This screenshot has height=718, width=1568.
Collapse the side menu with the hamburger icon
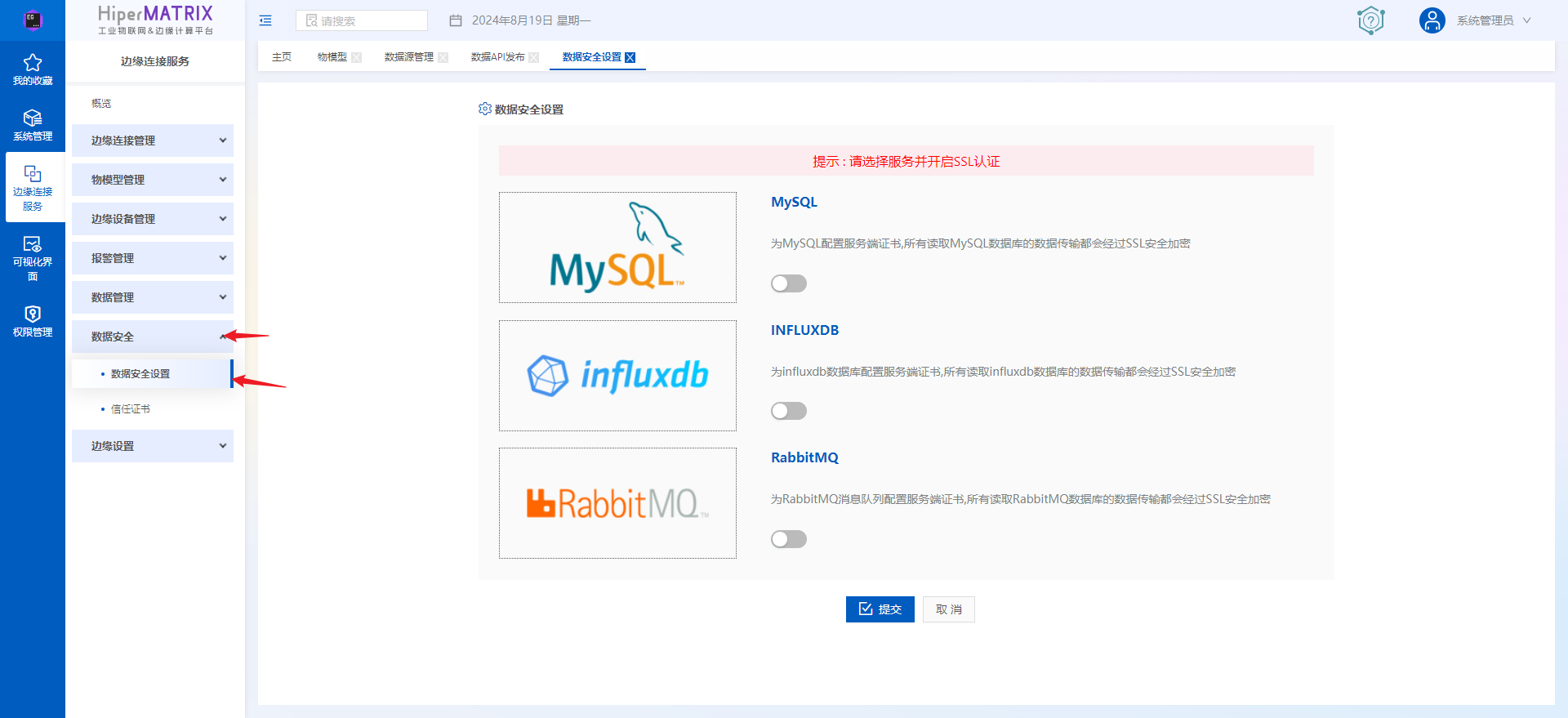265,20
